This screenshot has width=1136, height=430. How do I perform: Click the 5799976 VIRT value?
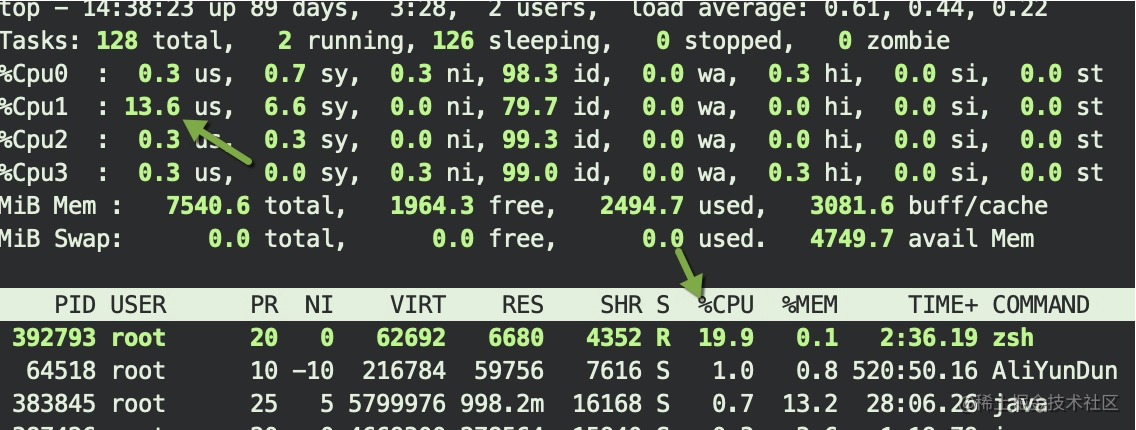point(397,404)
